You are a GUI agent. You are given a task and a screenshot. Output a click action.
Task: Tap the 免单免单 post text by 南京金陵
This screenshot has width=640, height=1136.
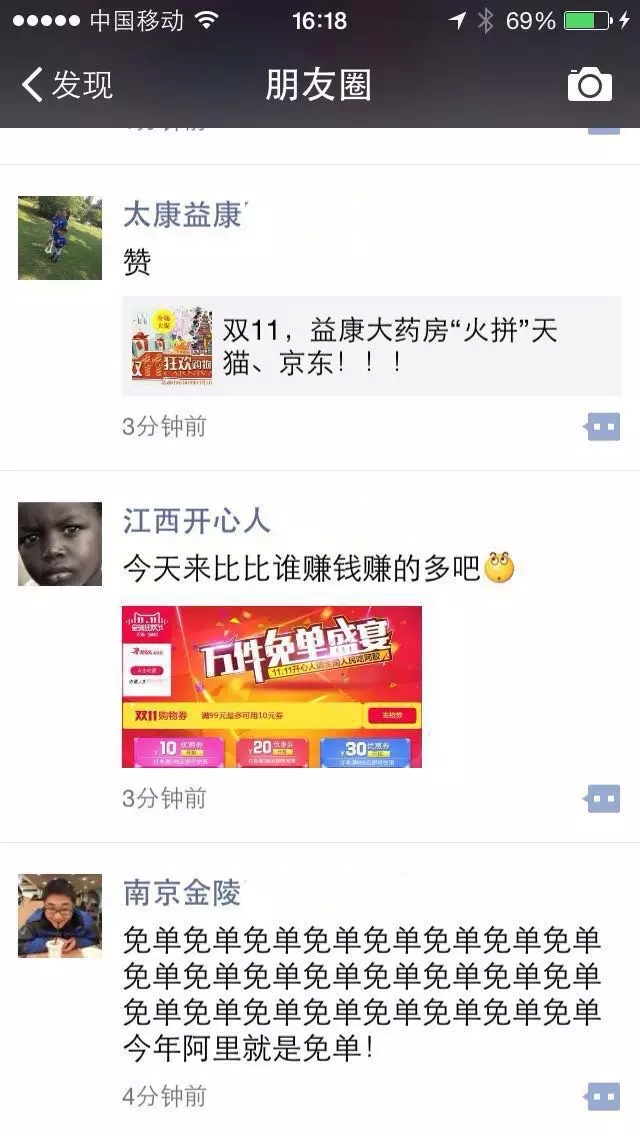click(362, 994)
